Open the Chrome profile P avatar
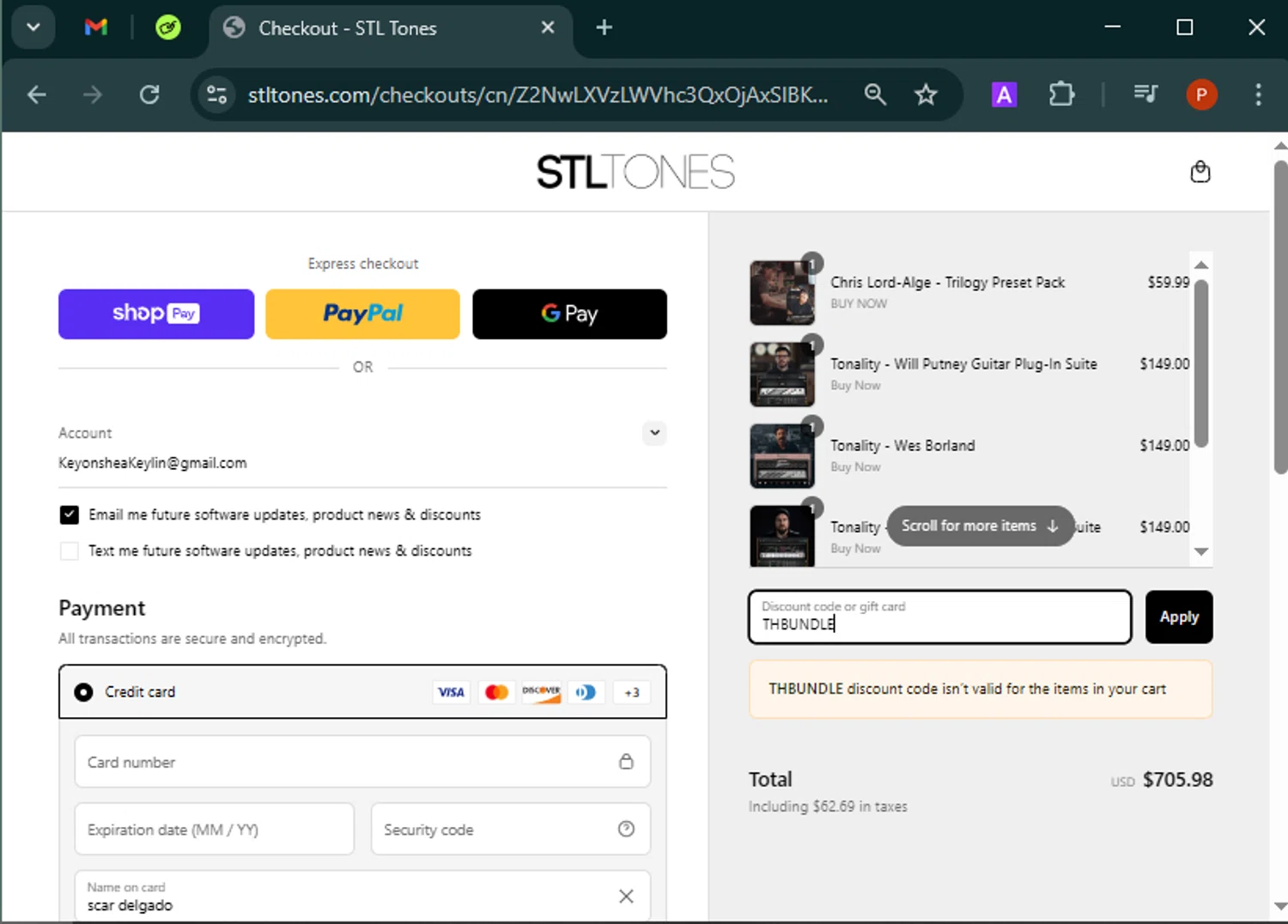This screenshot has height=924, width=1288. tap(1201, 94)
